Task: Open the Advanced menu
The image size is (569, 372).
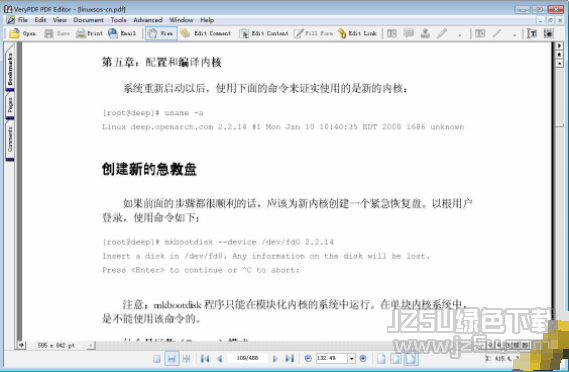Action: (x=148, y=20)
